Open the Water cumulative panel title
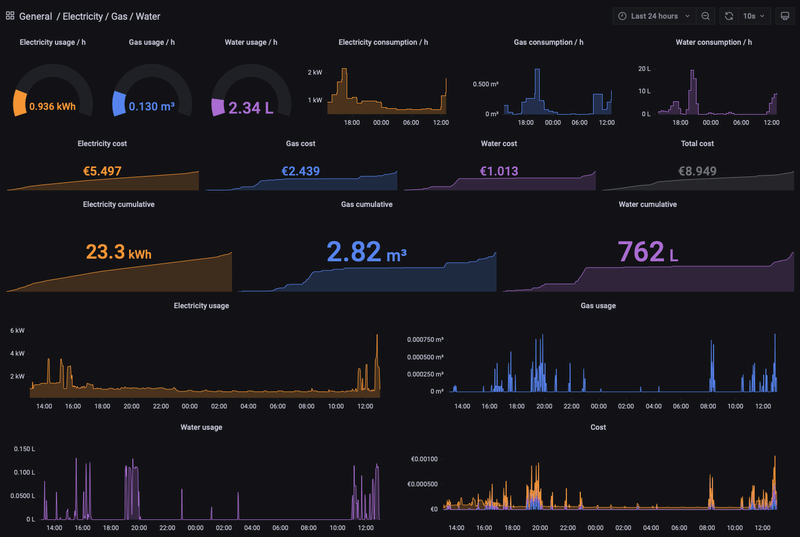The image size is (800, 537). coord(647,204)
